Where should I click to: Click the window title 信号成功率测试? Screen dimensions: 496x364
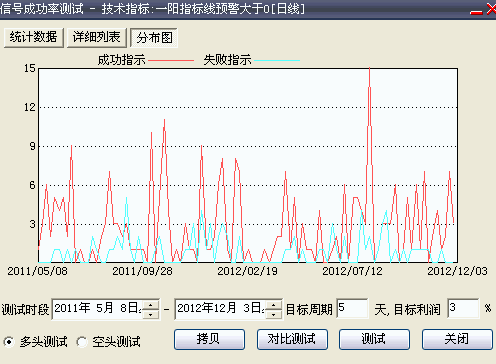point(41,9)
